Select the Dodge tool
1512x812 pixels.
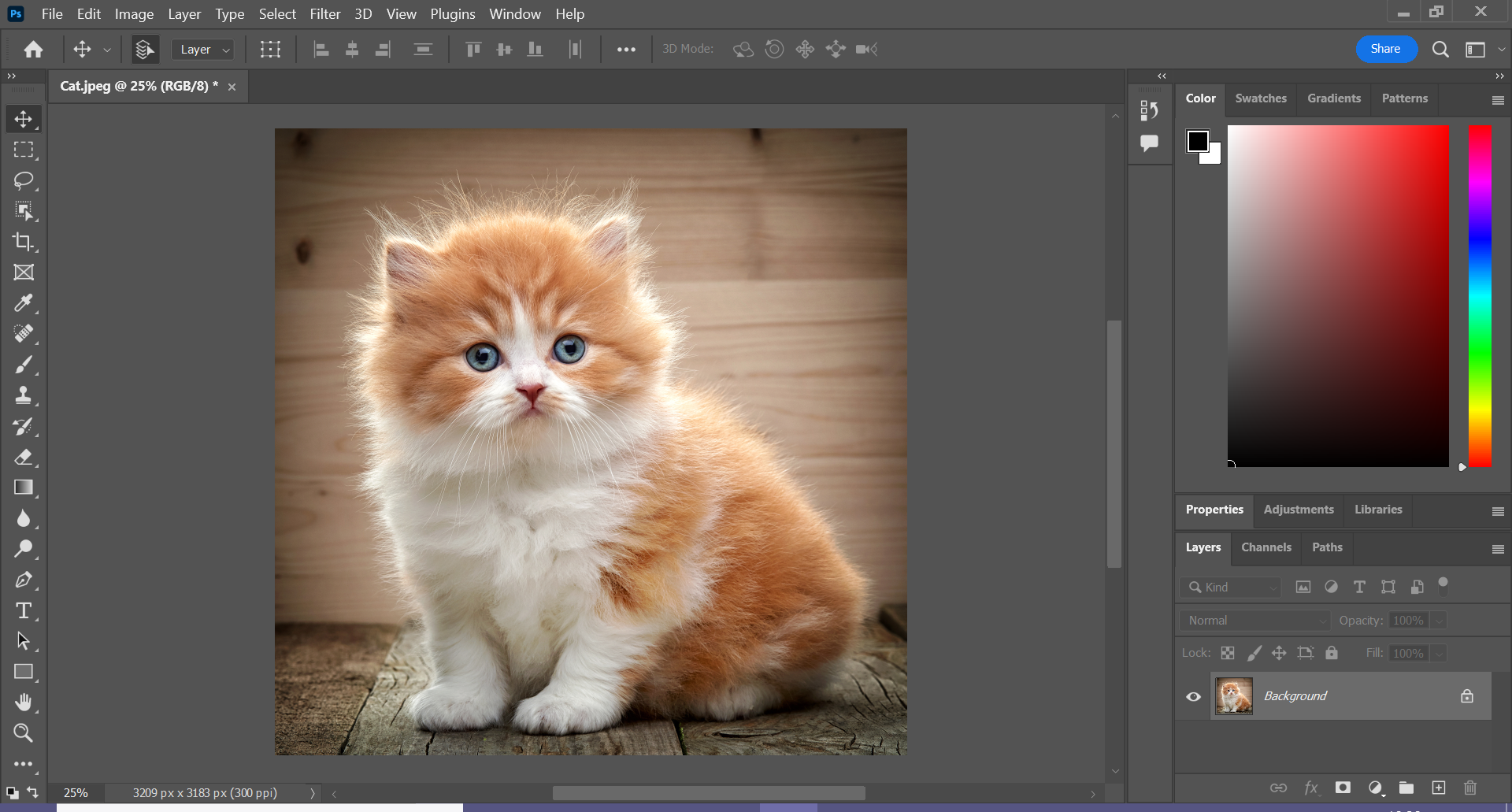pyautogui.click(x=24, y=549)
